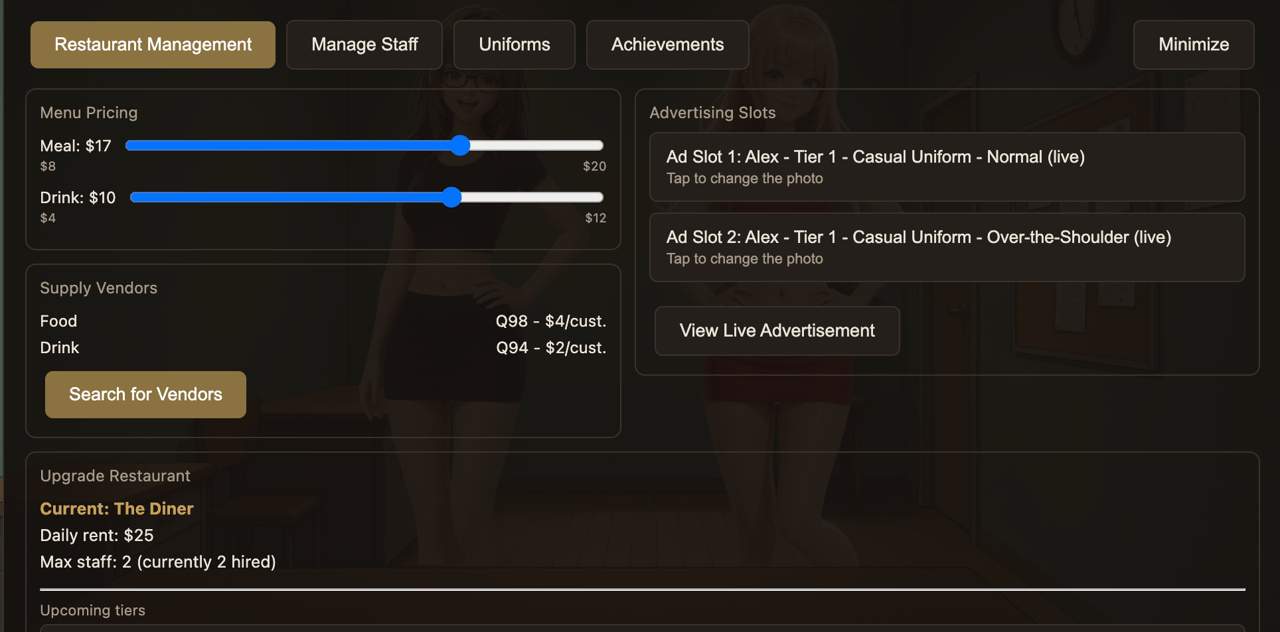Image resolution: width=1280 pixels, height=632 pixels.
Task: Switch to the Manage Staff tab
Action: [365, 45]
